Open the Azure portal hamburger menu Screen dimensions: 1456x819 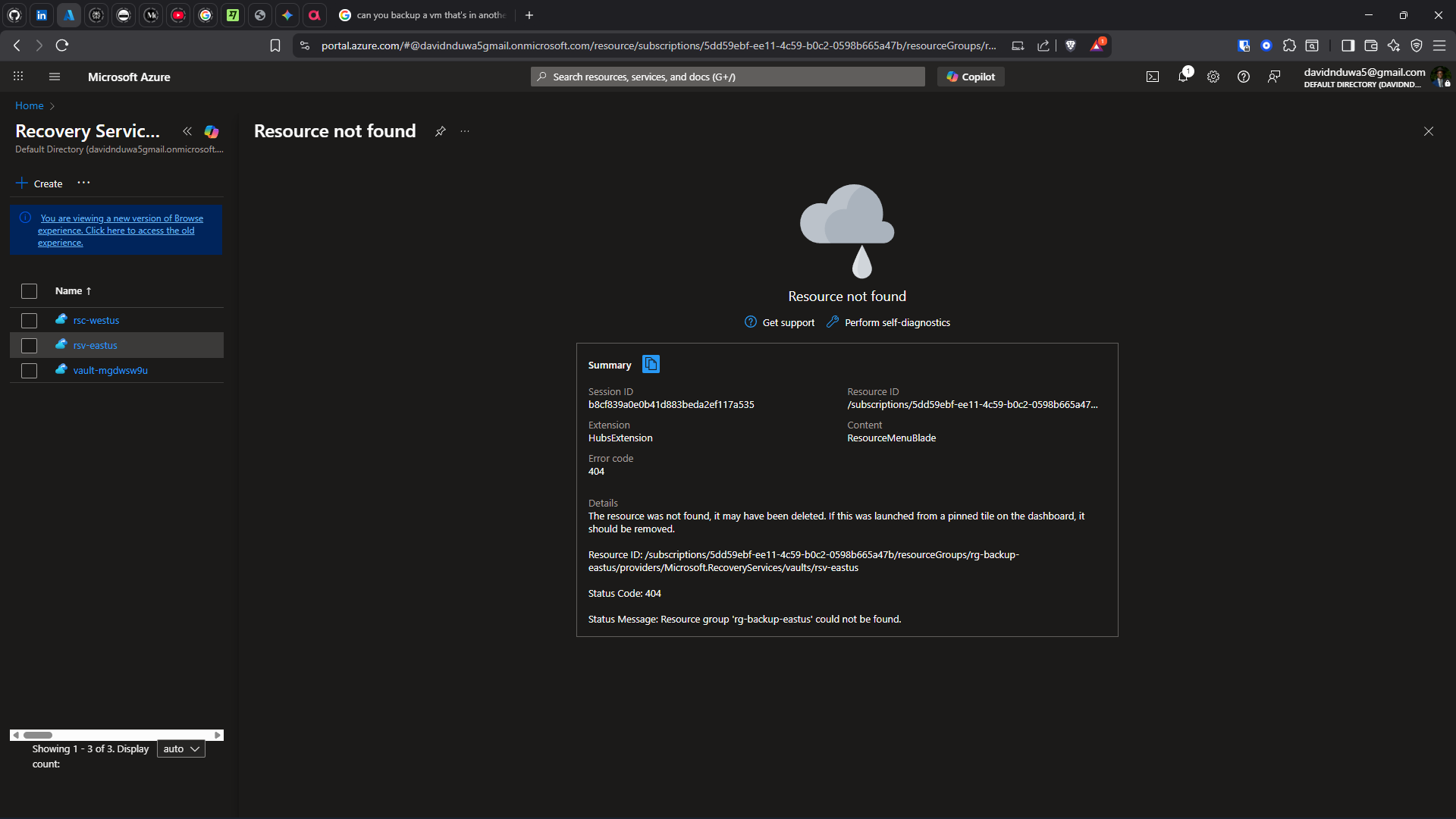pyautogui.click(x=55, y=77)
